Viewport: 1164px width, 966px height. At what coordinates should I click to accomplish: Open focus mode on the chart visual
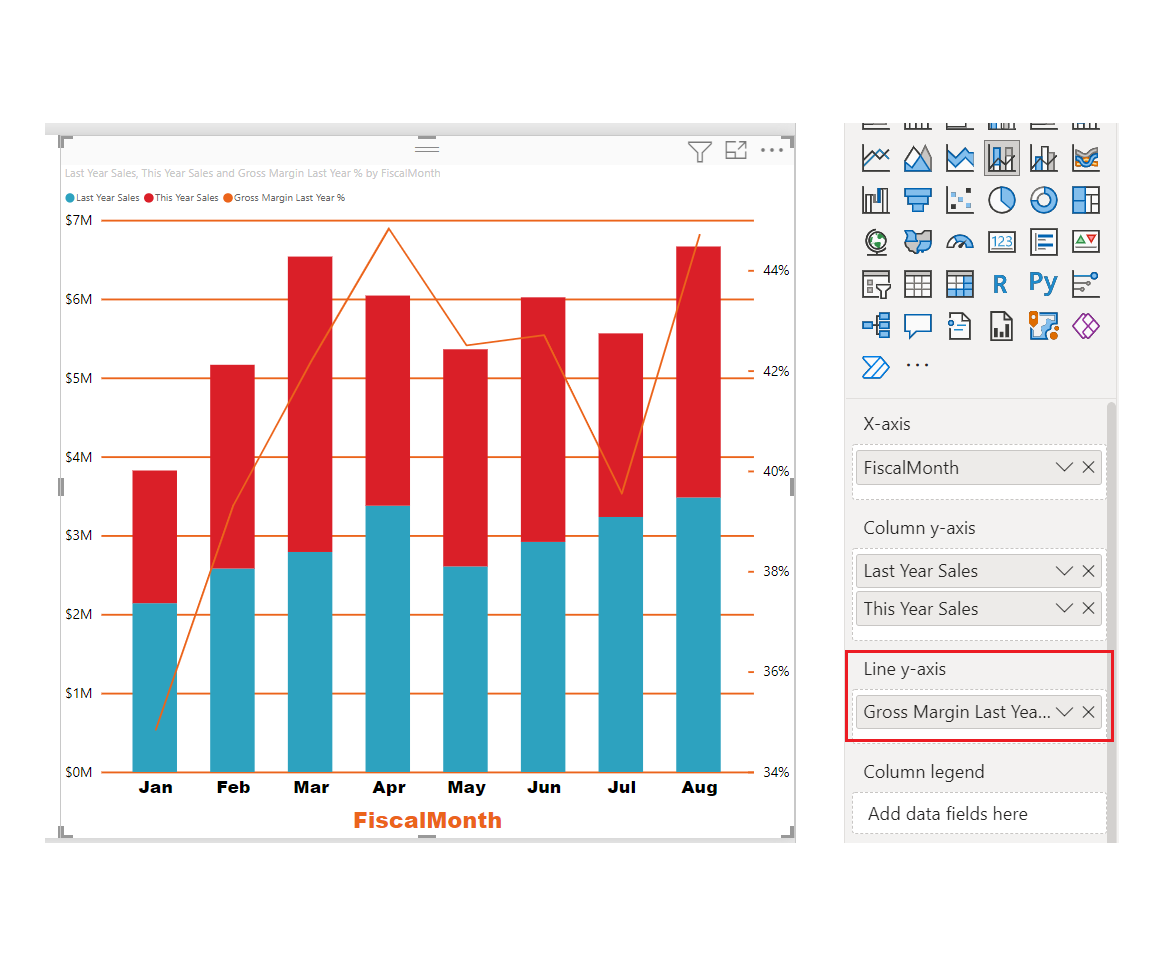point(736,150)
